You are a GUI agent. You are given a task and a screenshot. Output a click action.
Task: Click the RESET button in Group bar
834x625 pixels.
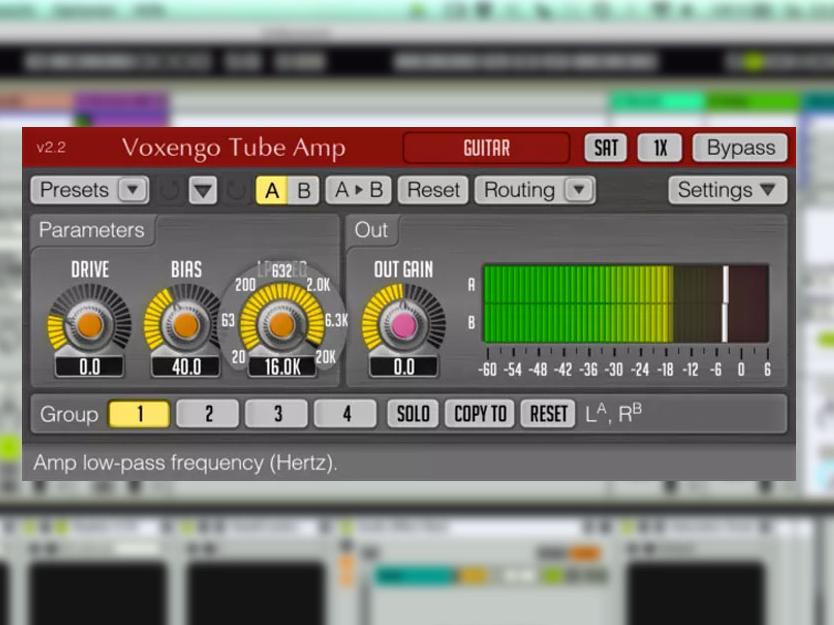coord(548,414)
